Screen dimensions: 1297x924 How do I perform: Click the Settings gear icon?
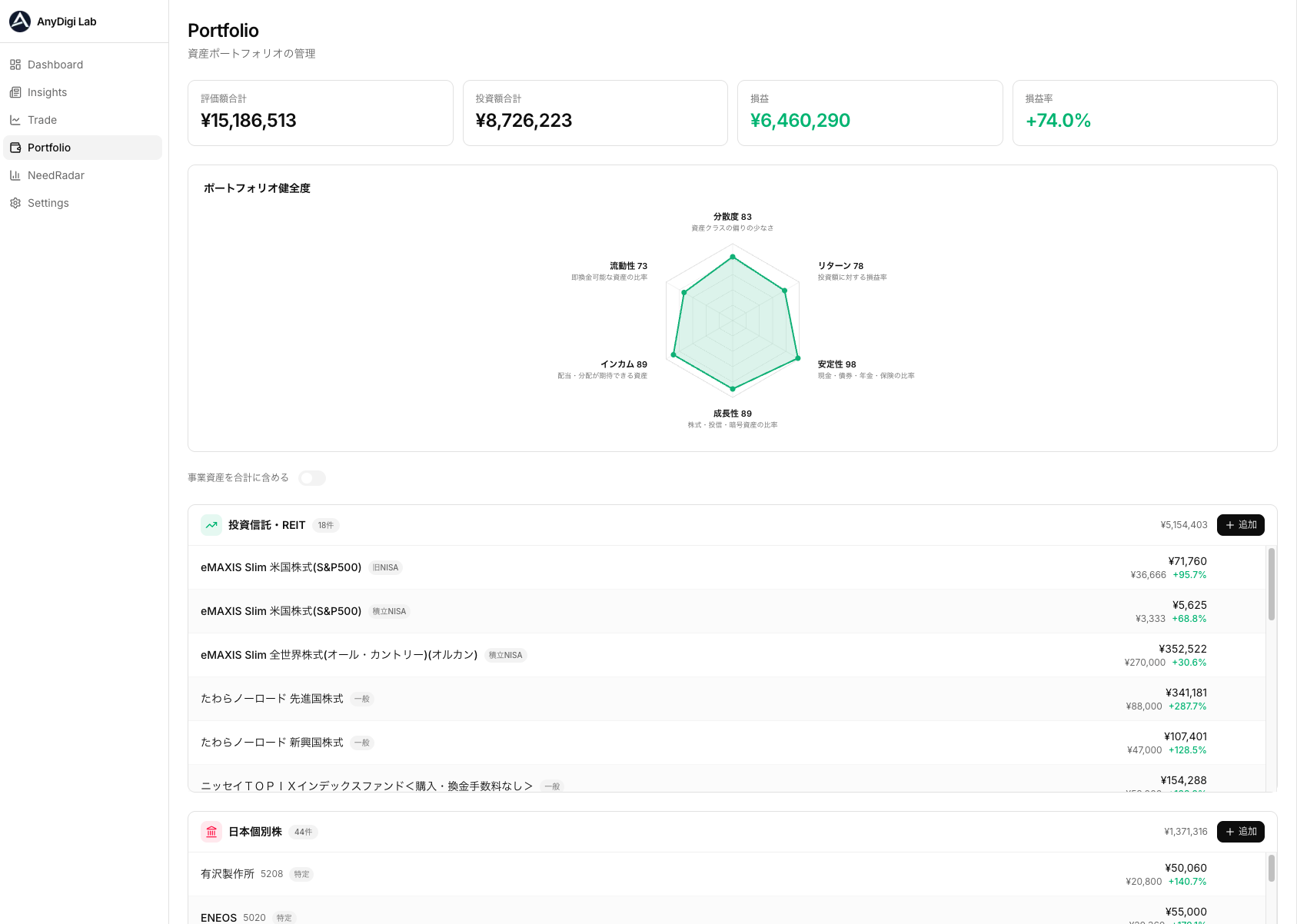[15, 203]
